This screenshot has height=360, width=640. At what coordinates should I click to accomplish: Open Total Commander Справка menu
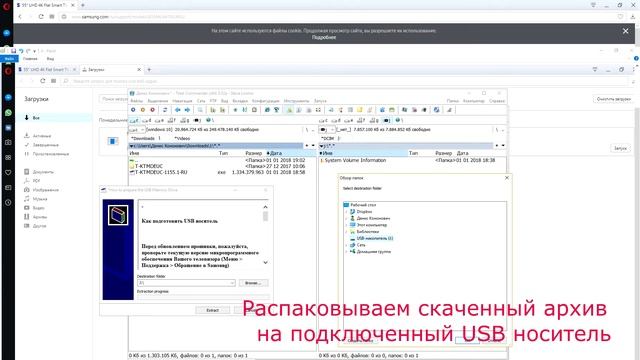(x=497, y=101)
